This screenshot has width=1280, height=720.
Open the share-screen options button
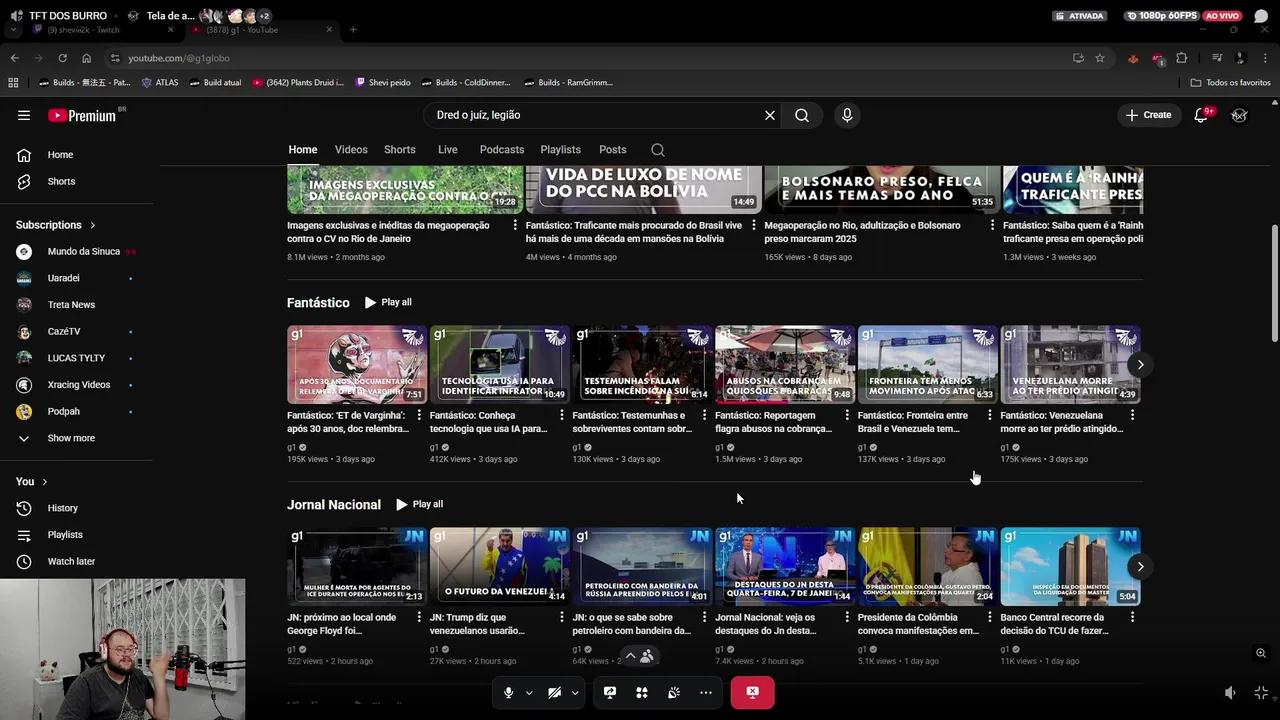[610, 692]
